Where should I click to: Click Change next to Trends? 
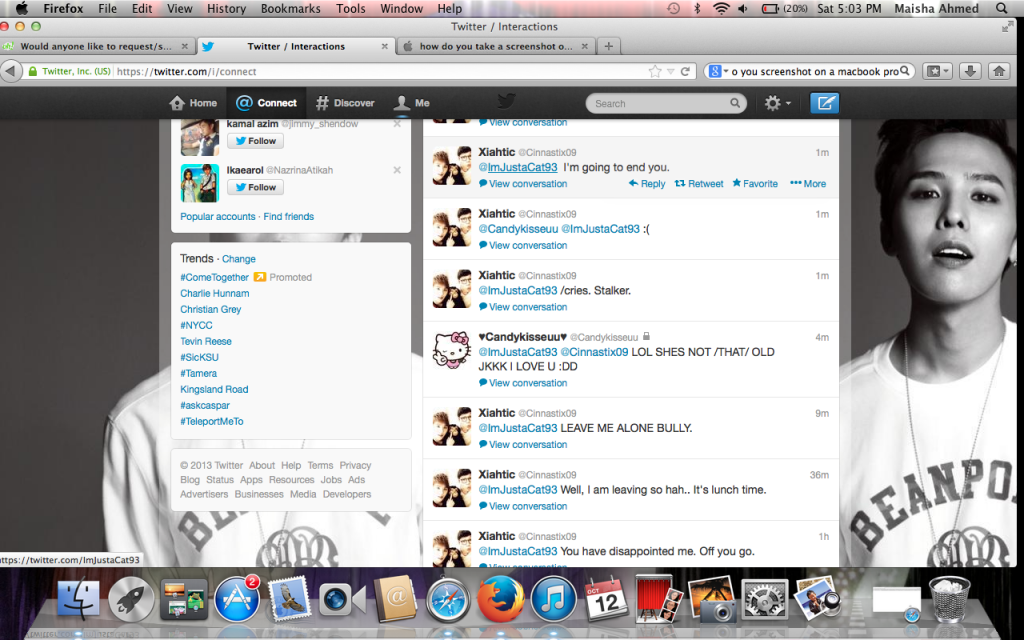(239, 258)
